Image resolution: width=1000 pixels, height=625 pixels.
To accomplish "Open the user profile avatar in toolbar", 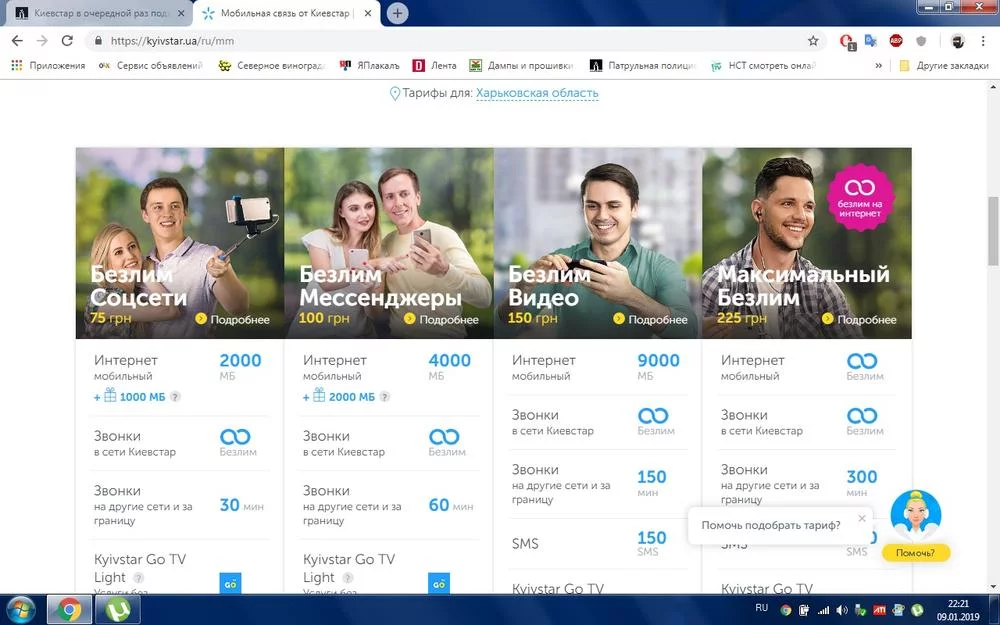I will [x=957, y=41].
